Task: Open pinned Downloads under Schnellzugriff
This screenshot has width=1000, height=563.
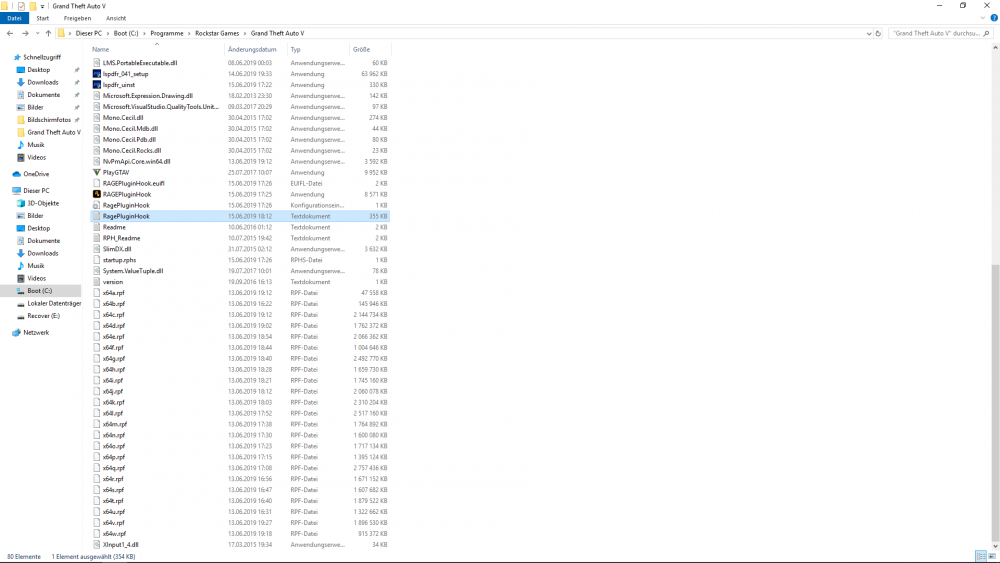Action: coord(42,82)
